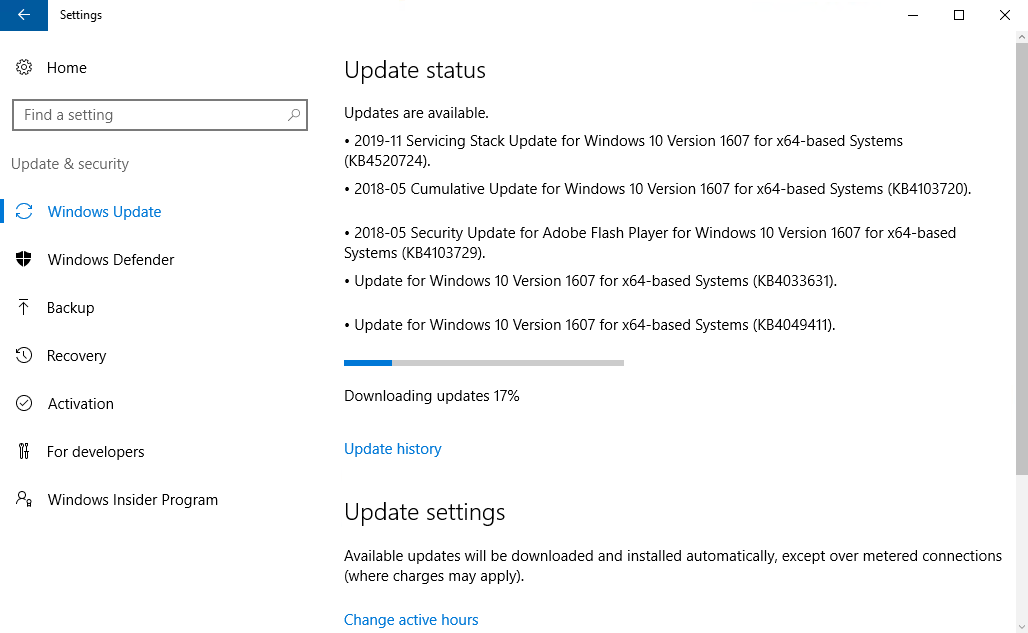
Task: Click the update download progress bar
Action: point(484,363)
